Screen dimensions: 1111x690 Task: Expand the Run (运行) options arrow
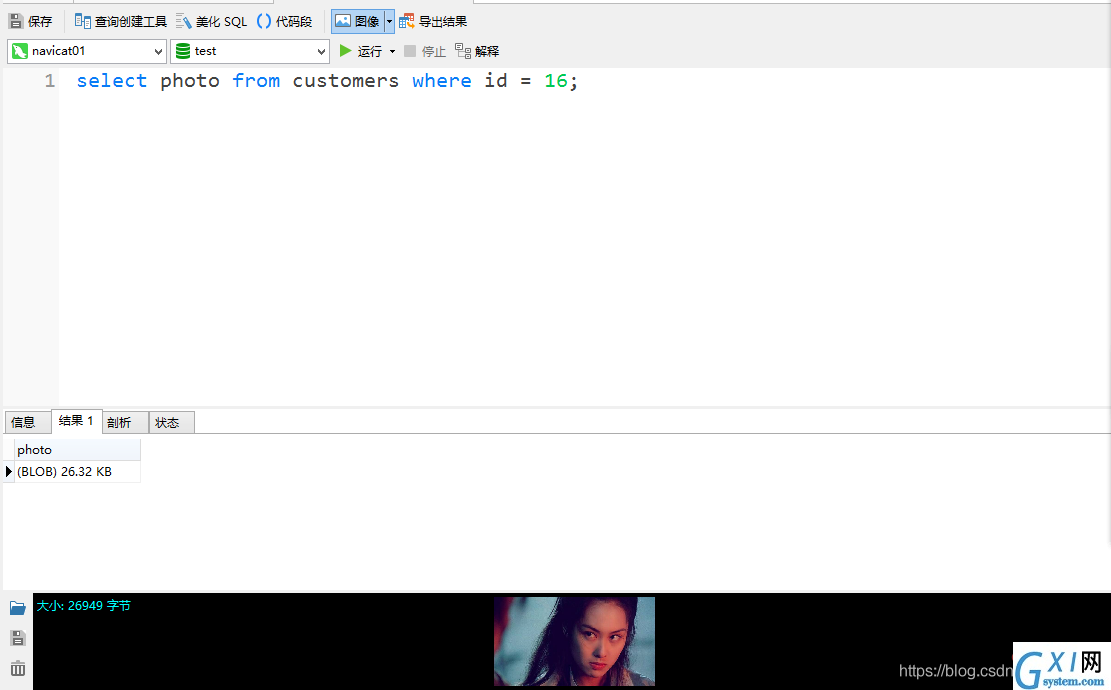tap(393, 51)
